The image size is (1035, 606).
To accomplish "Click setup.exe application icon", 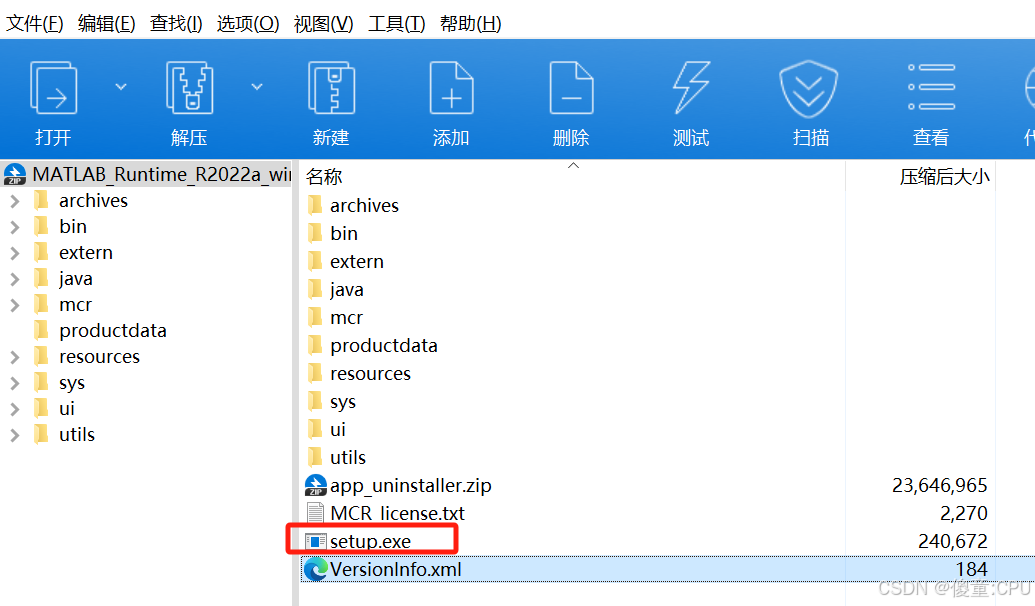I will (x=316, y=541).
